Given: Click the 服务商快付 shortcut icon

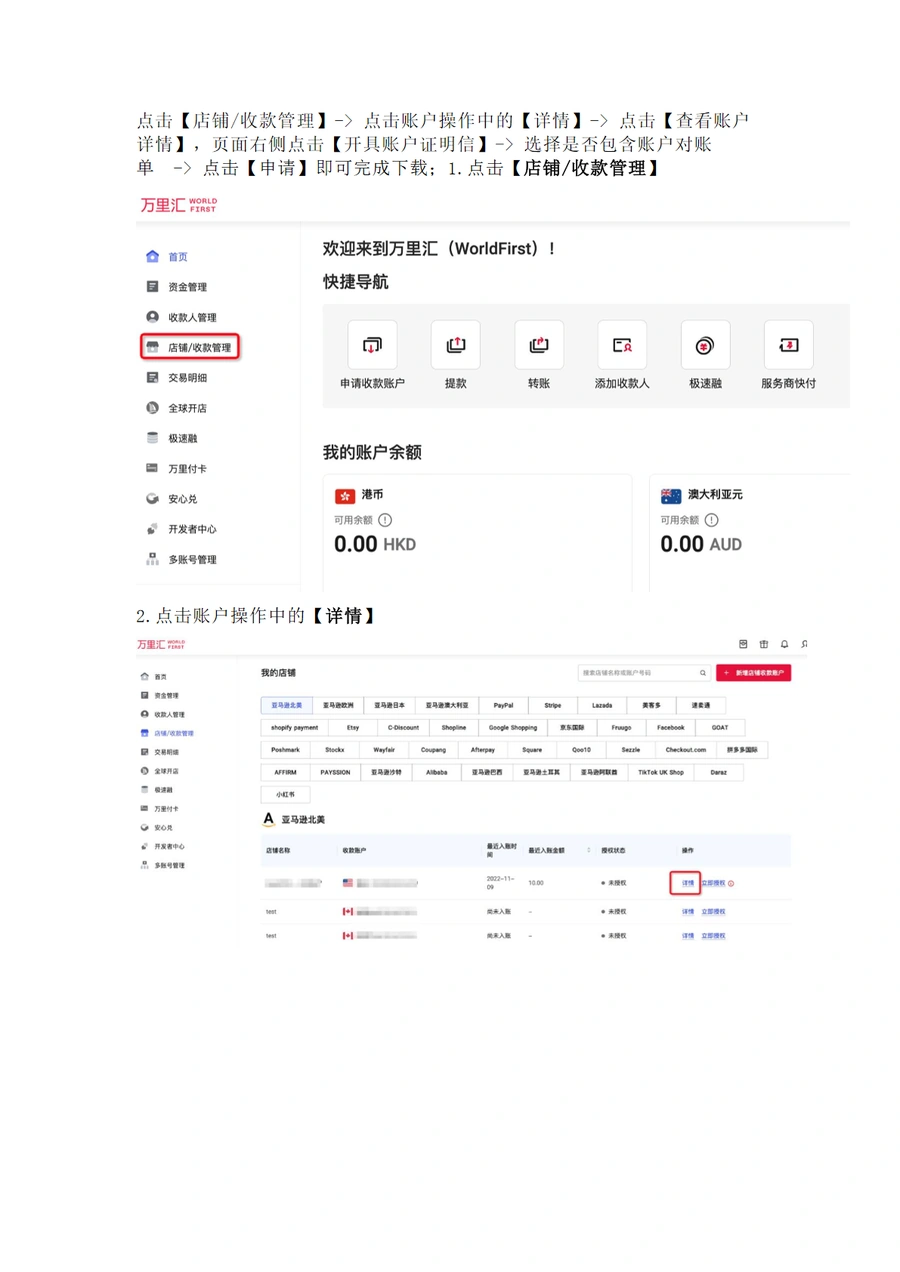Looking at the screenshot, I should [788, 345].
